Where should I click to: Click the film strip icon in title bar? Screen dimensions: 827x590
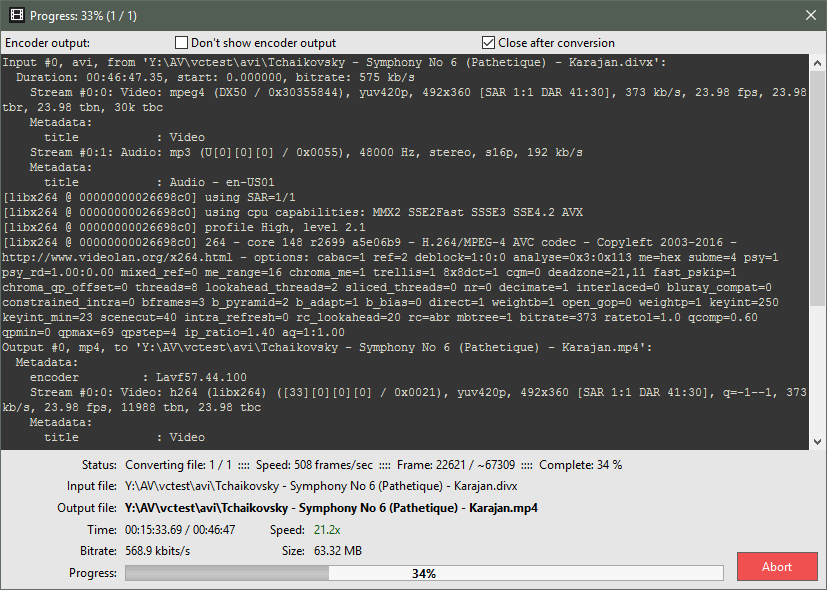point(17,15)
